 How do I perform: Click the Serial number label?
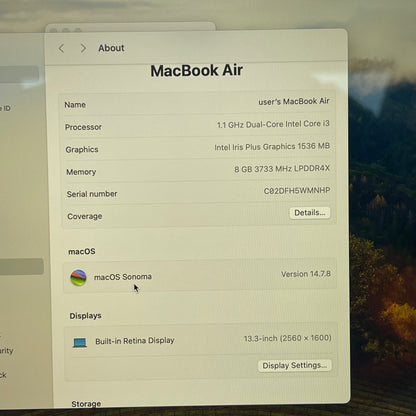click(92, 194)
